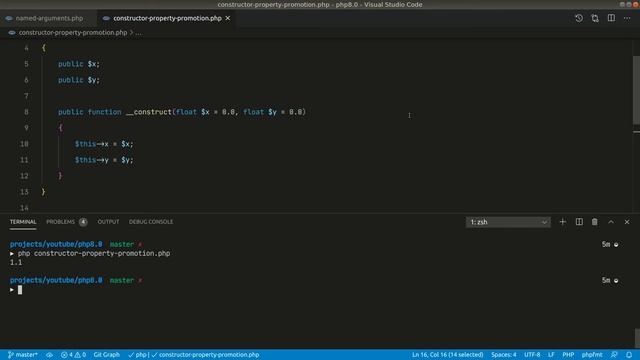Click the PHP file icon on named-arguments.php tab
Viewport: 640px width, 360px height.
coord(9,18)
